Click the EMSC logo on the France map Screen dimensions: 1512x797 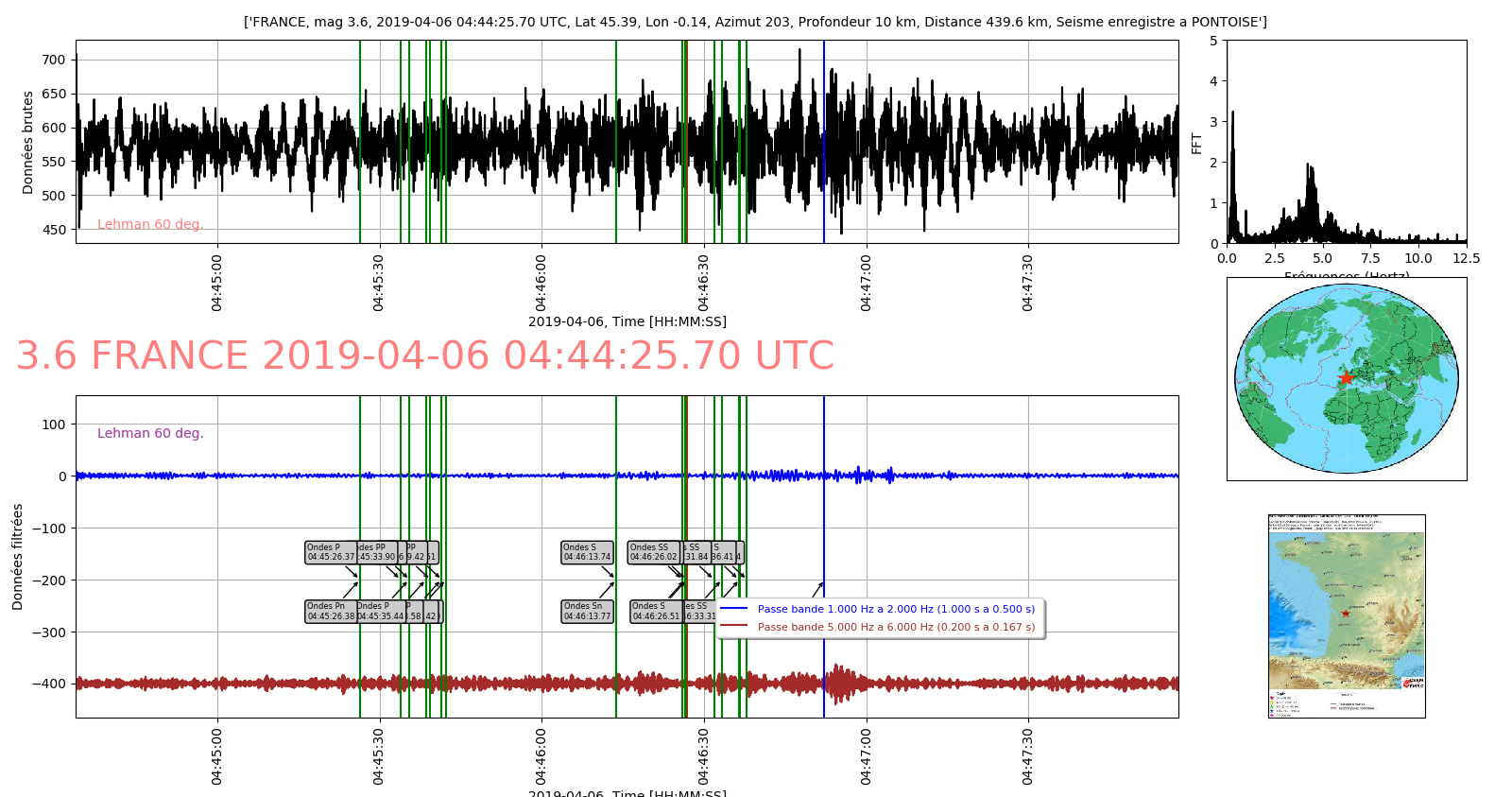click(1413, 683)
